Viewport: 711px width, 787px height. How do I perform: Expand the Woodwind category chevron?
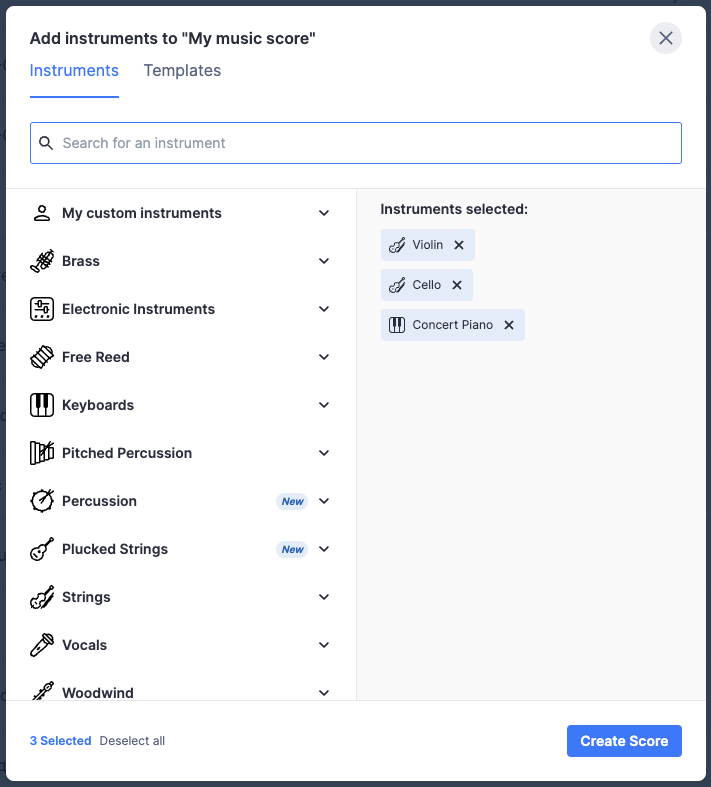[324, 692]
